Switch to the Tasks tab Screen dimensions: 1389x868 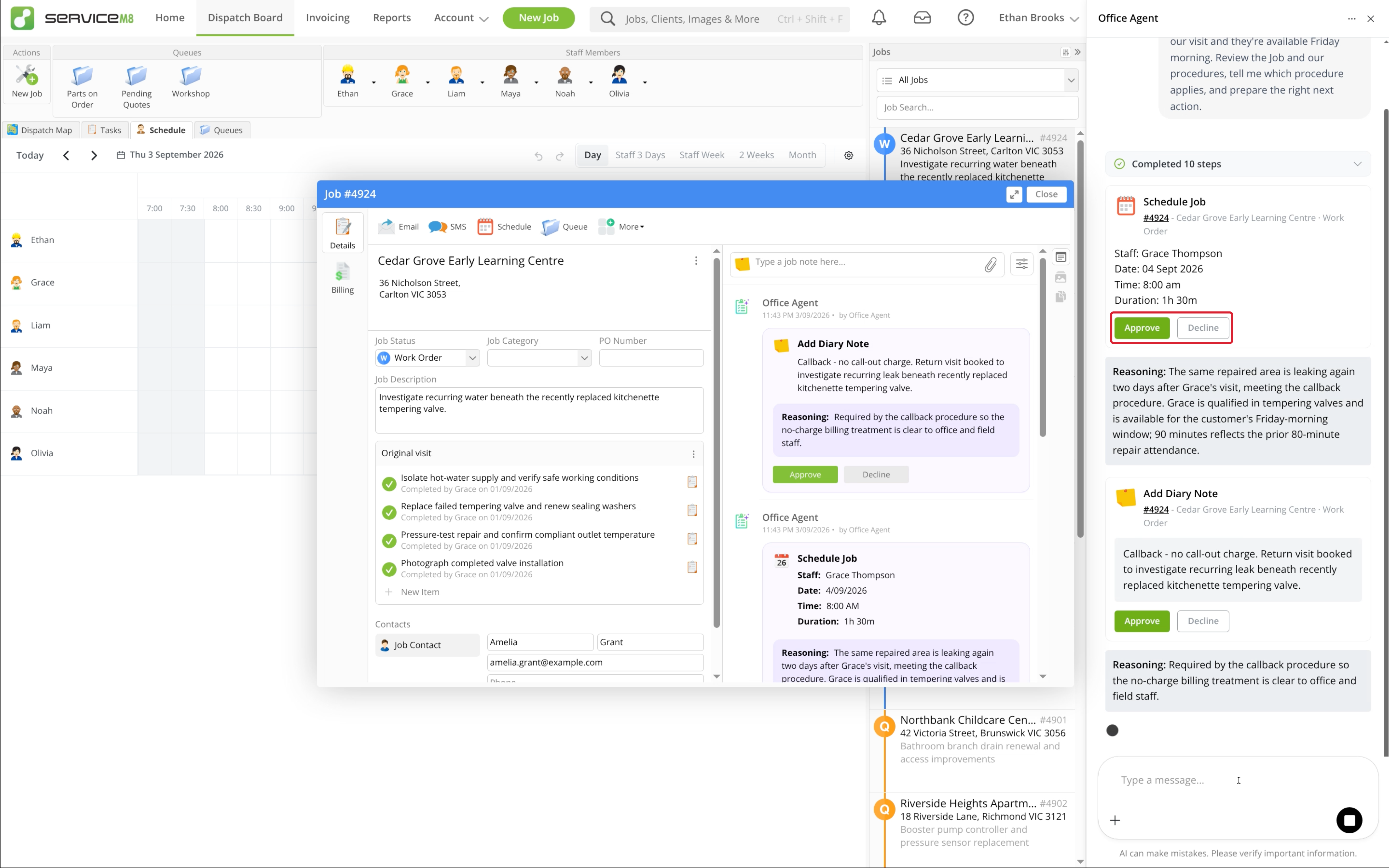pyautogui.click(x=104, y=130)
